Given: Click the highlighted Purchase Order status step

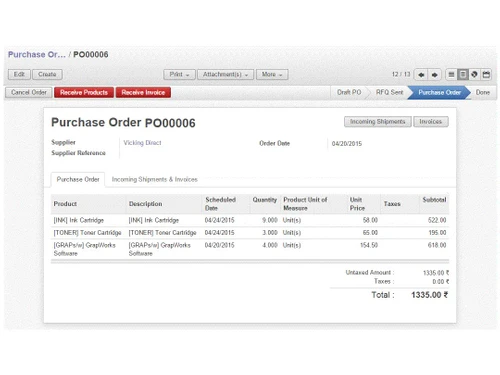Looking at the screenshot, I should [439, 92].
